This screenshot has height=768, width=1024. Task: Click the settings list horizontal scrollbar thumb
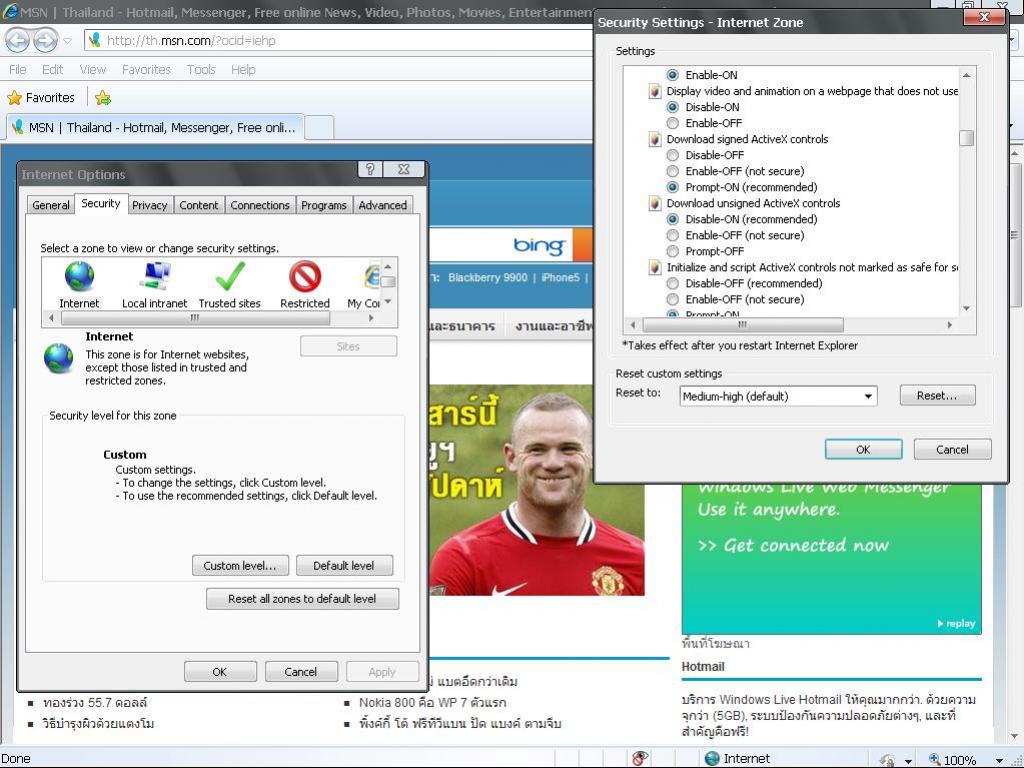point(743,325)
